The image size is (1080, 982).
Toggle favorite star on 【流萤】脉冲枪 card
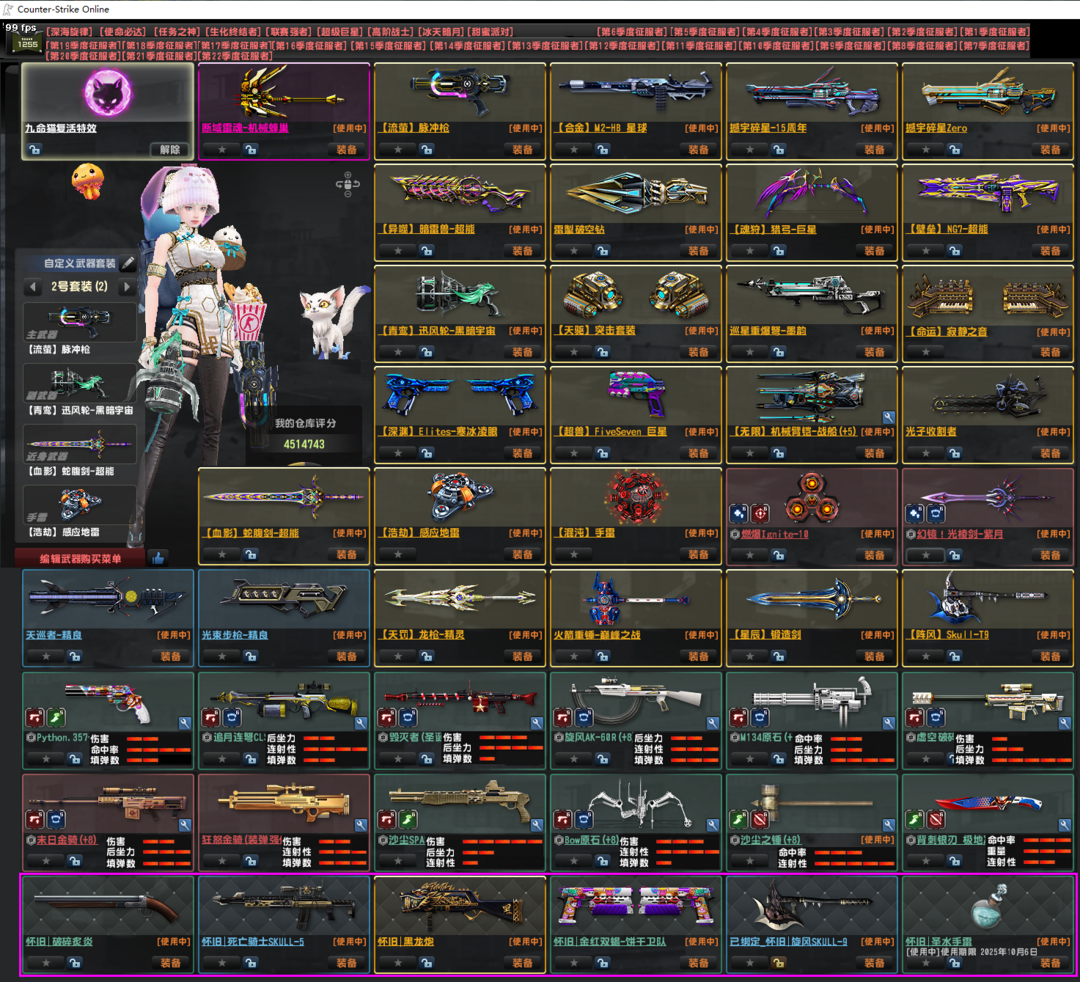397,149
